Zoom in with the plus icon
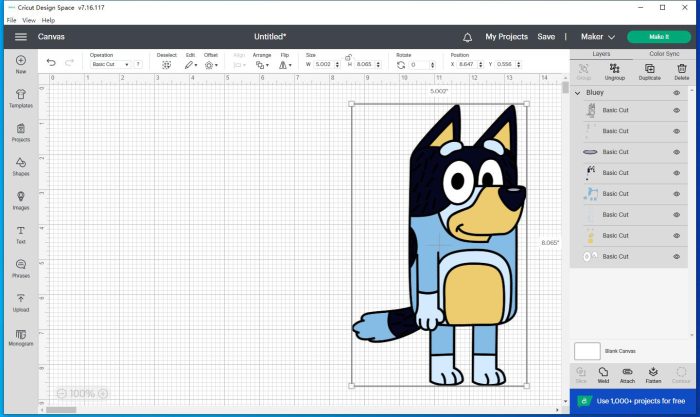This screenshot has width=700, height=417. click(x=103, y=393)
